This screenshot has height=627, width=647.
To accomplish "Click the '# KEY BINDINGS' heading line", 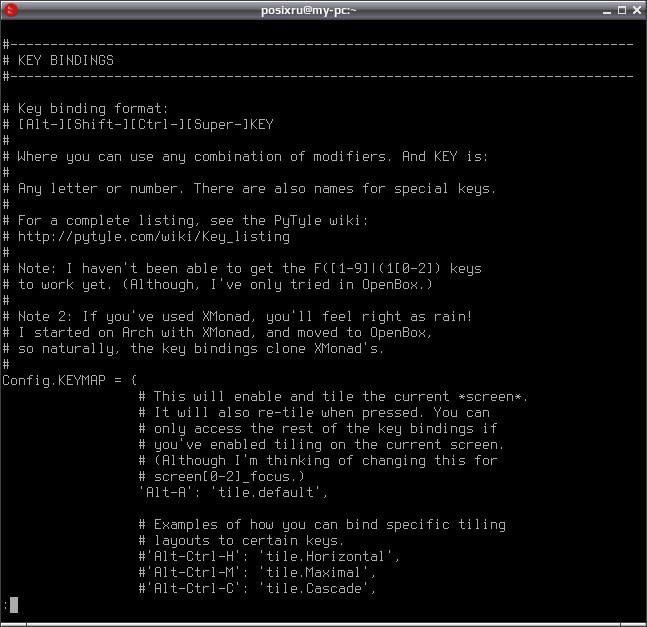I will pos(58,61).
